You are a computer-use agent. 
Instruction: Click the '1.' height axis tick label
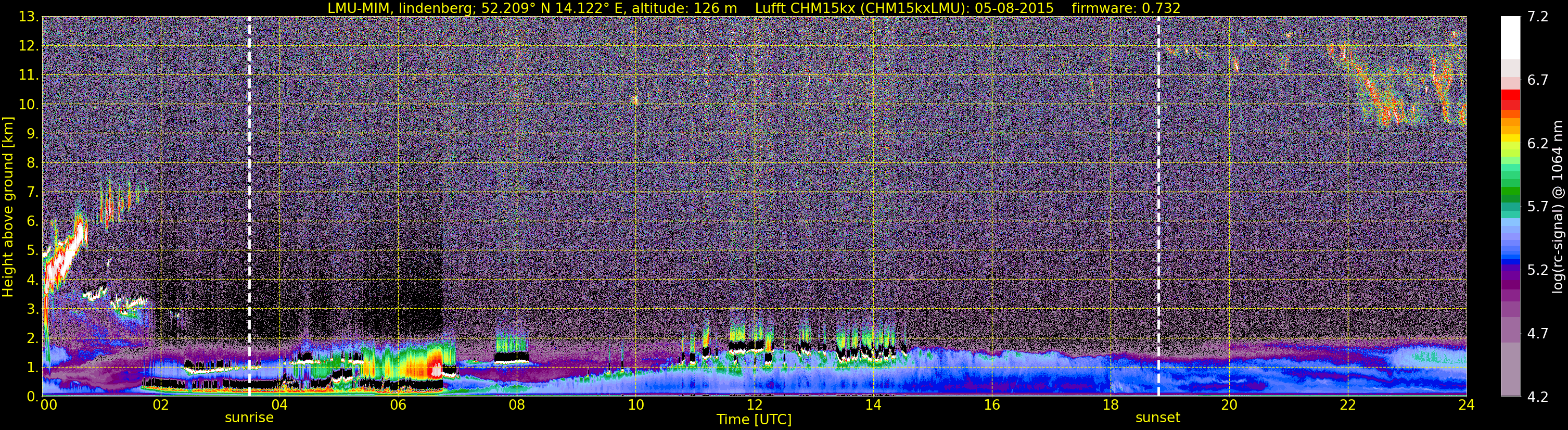coord(32,368)
